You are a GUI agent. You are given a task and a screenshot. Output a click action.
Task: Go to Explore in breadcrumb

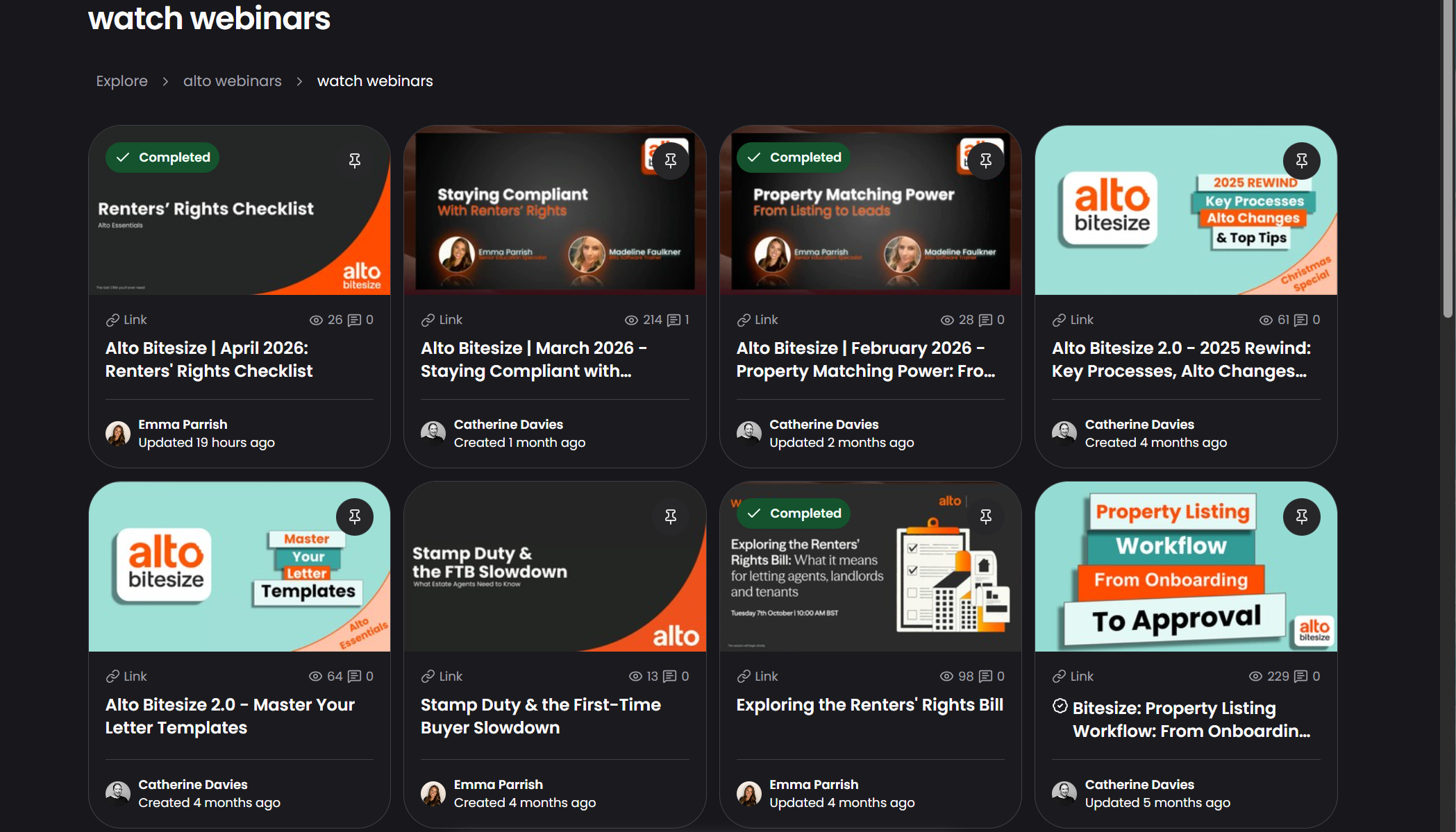coord(122,81)
